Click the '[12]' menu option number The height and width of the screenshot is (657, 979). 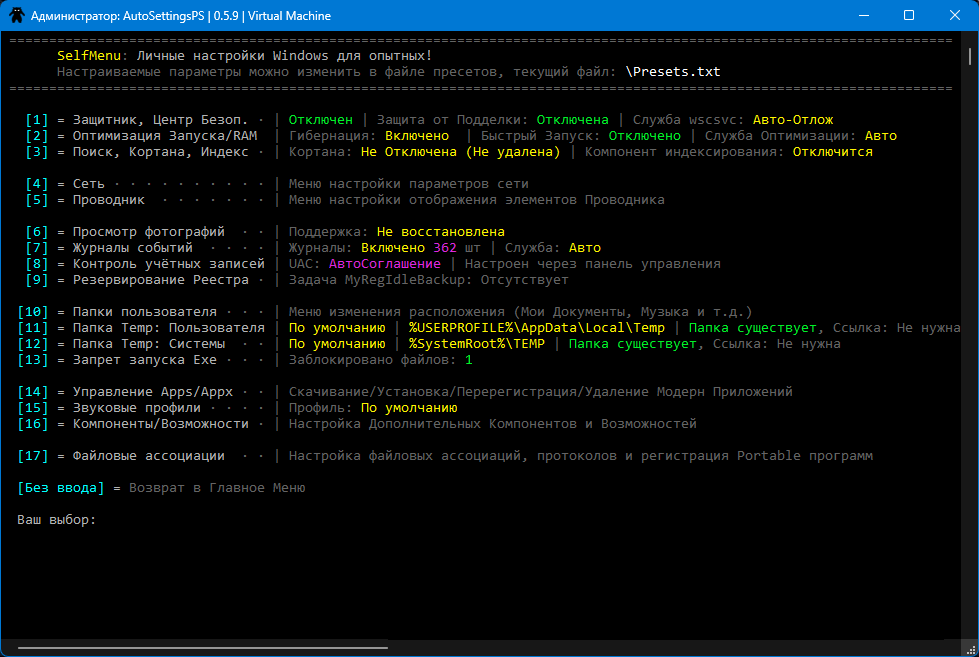(32, 343)
